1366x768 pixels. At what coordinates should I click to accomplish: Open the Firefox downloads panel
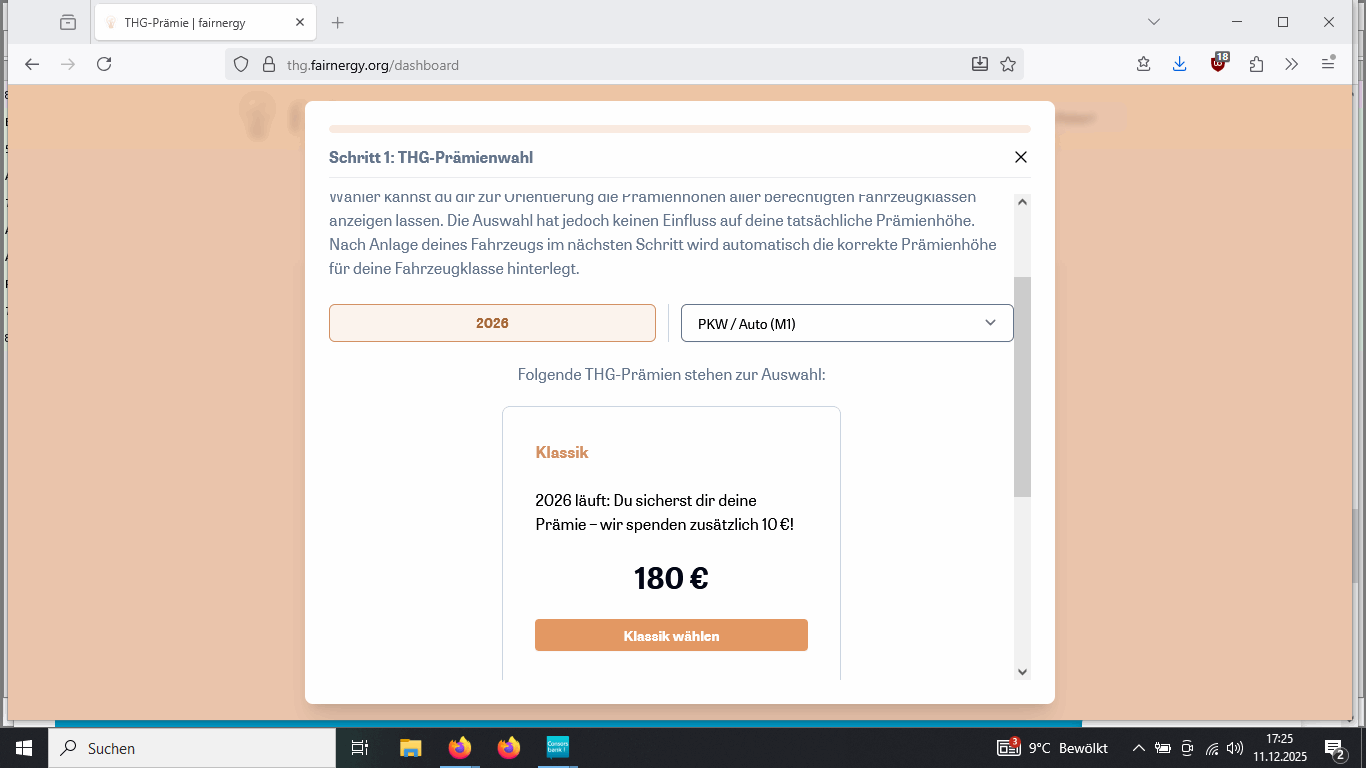1180,64
